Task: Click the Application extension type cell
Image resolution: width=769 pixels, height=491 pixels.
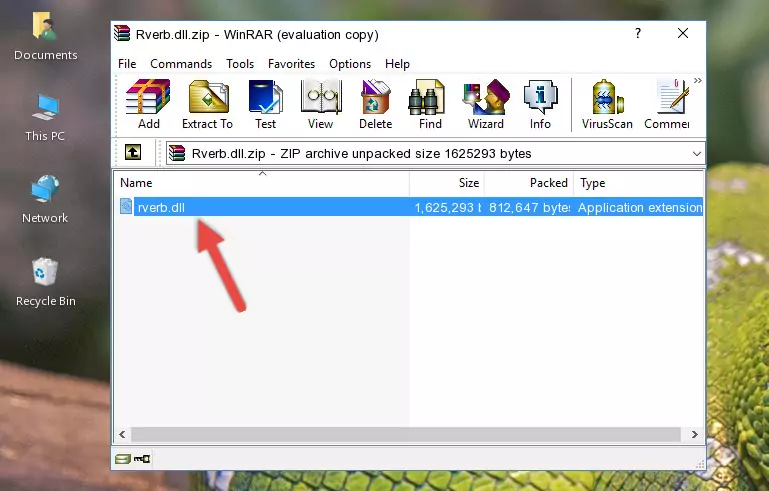Action: 640,207
